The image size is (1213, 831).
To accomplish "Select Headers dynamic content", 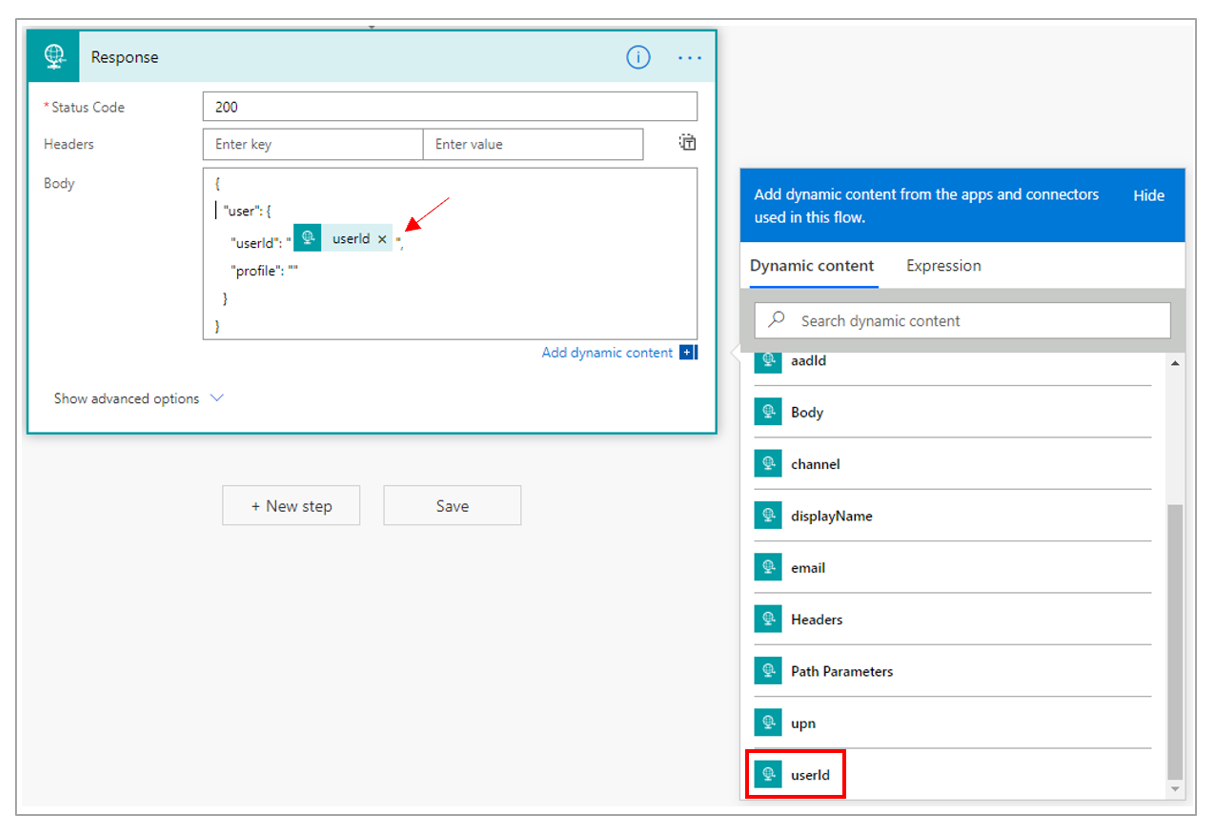I will coord(817,620).
